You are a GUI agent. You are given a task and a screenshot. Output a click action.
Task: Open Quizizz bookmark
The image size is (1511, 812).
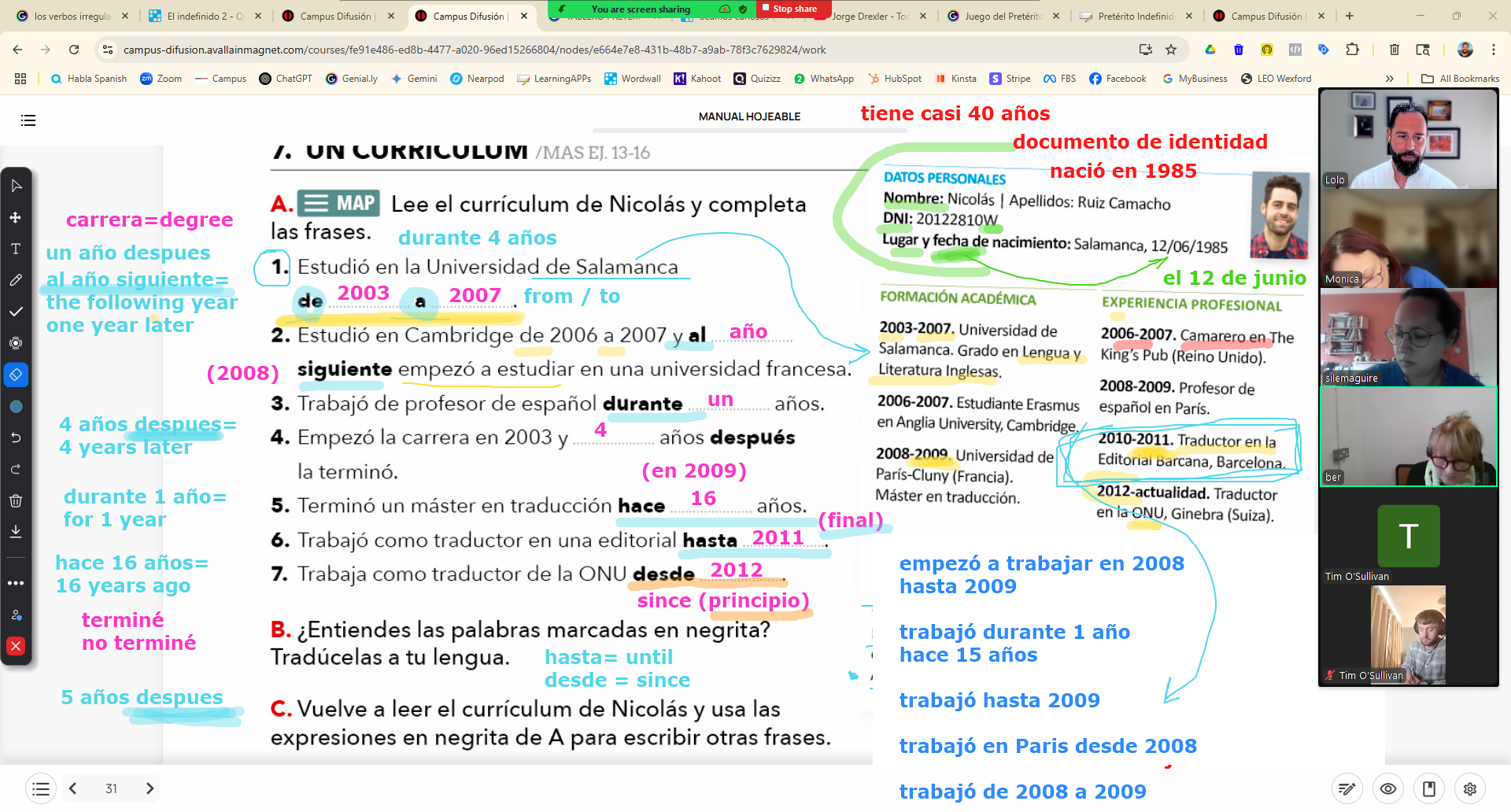tap(757, 79)
